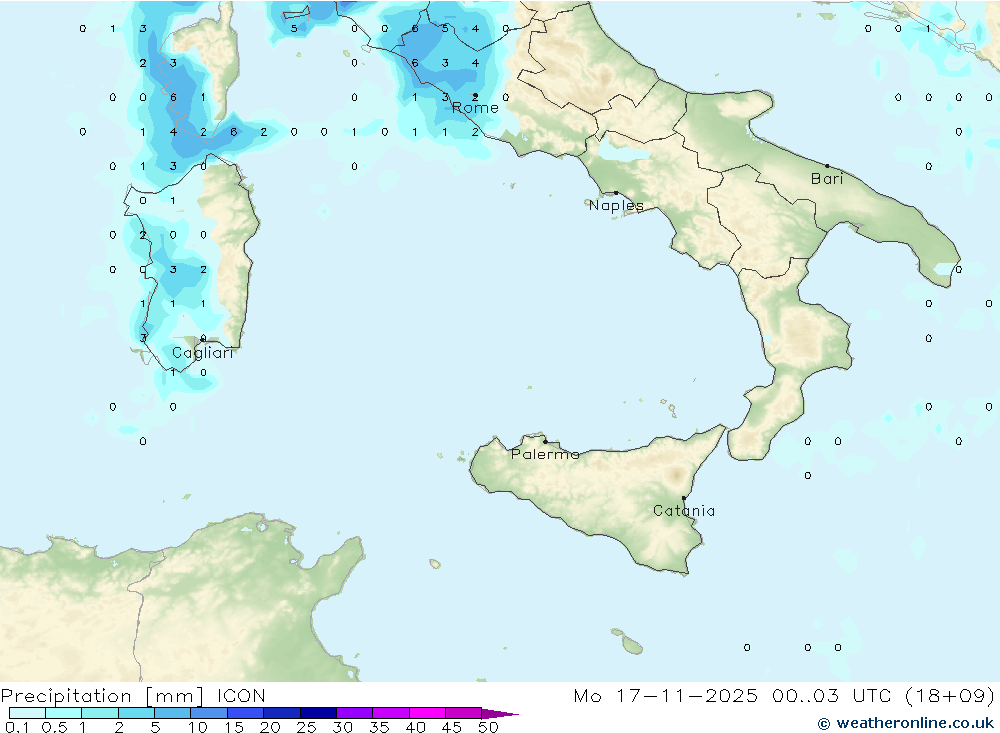Click the '00..03 UTC' time range text
The width and height of the screenshot is (1000, 733).
(831, 695)
